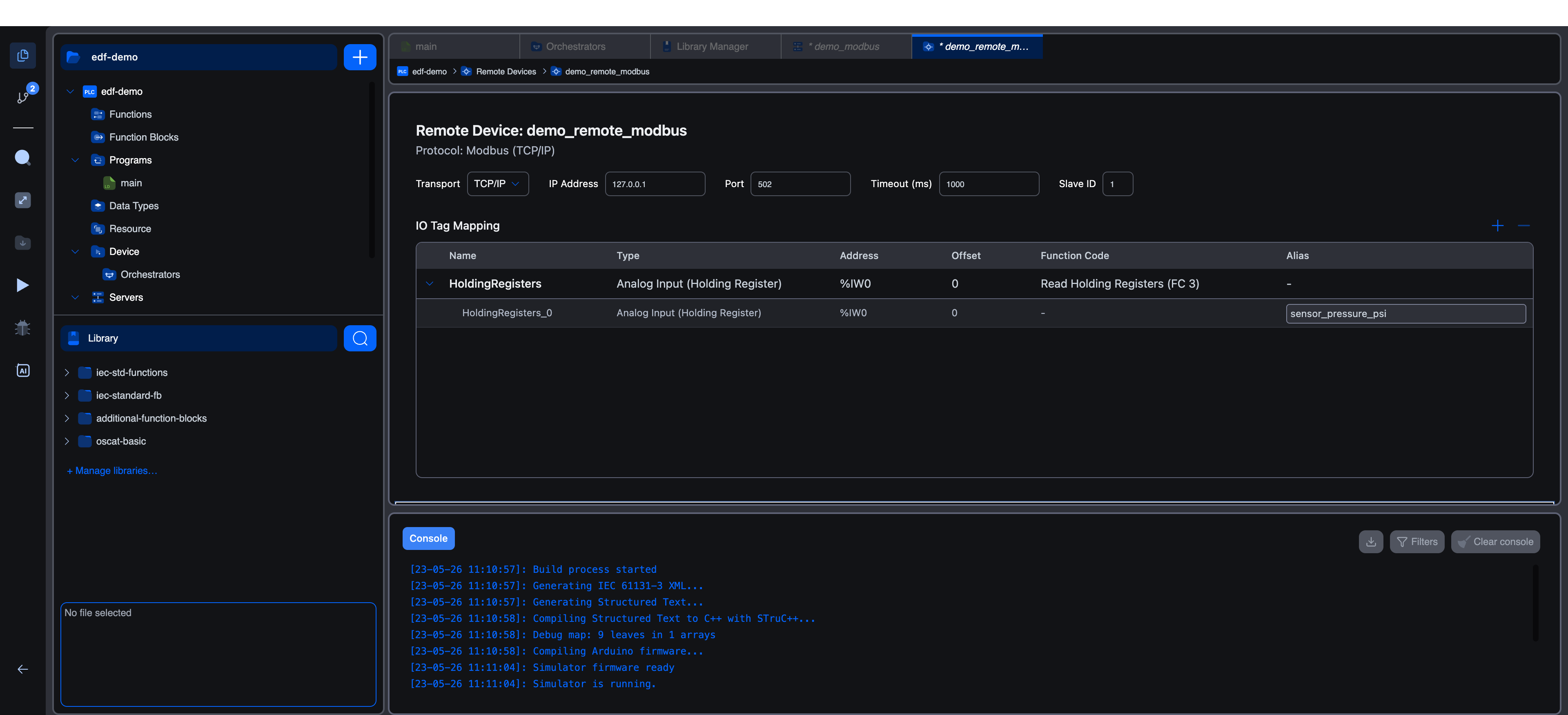Switch to the main tab

pyautogui.click(x=455, y=47)
